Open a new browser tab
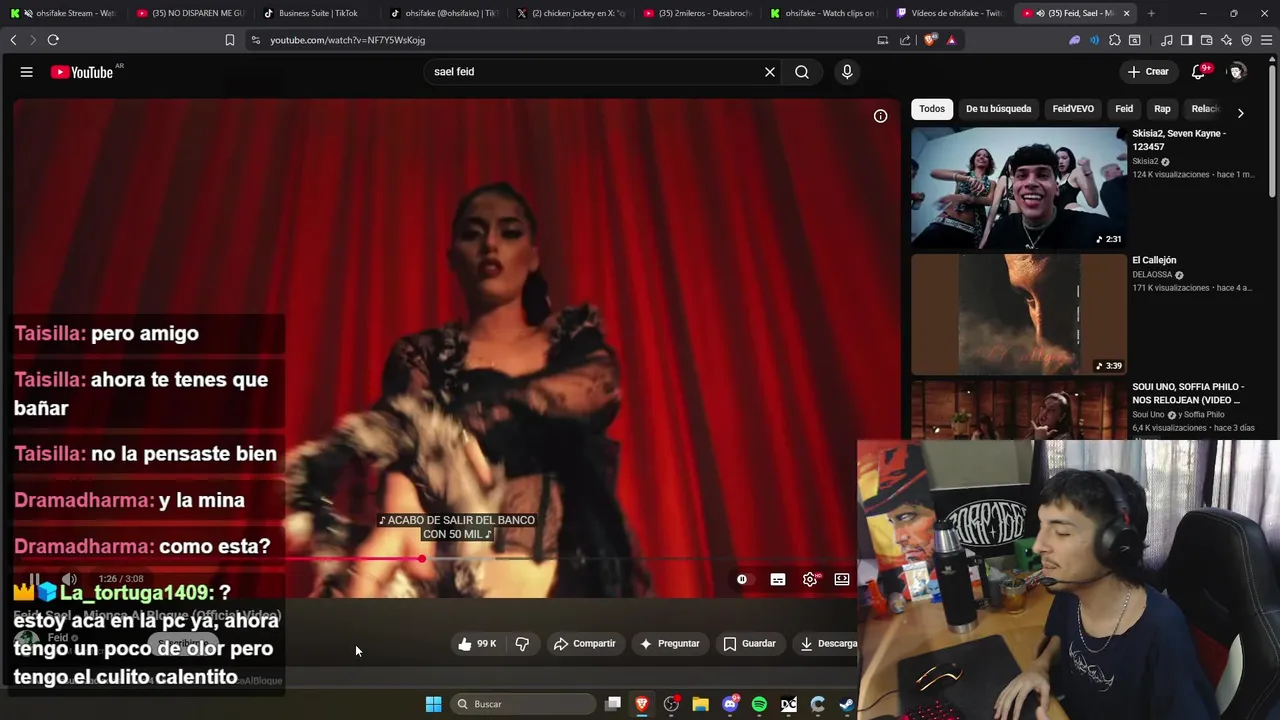The width and height of the screenshot is (1280, 720). tap(1151, 13)
